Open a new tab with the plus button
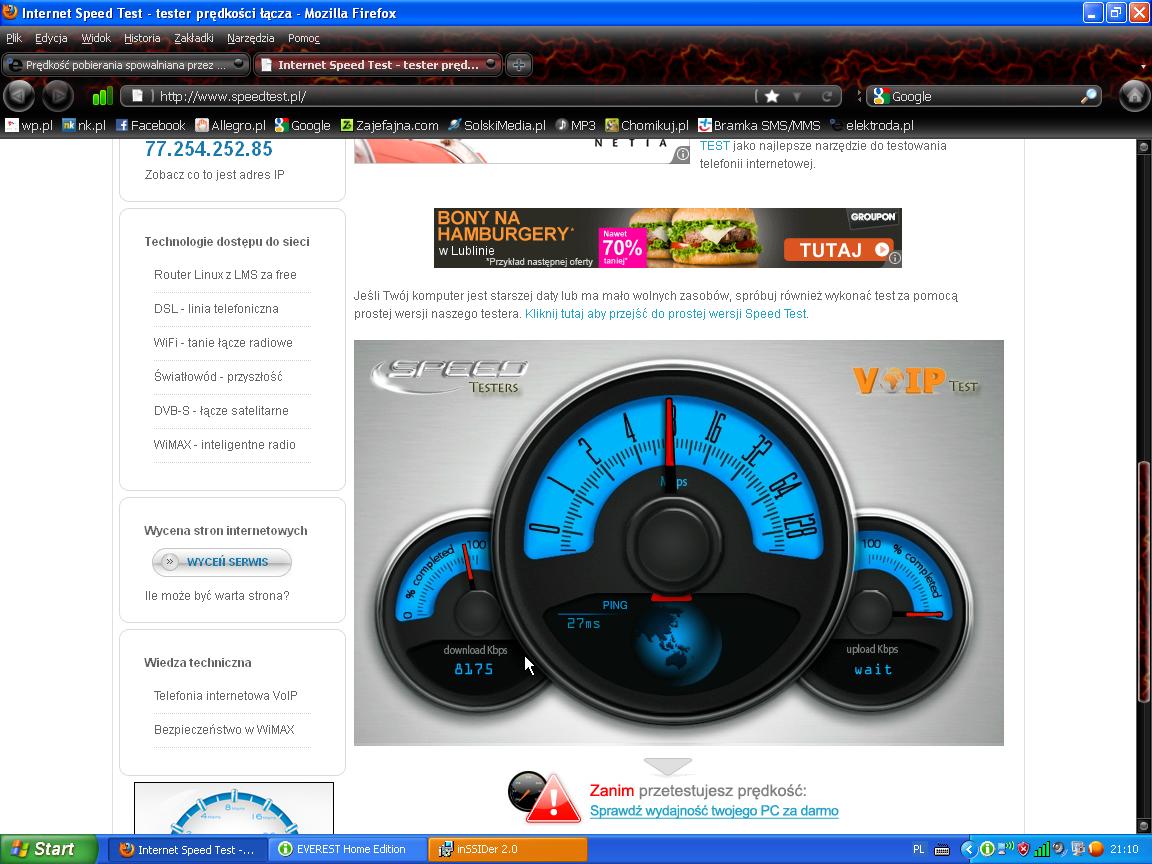The image size is (1152, 864). (519, 65)
